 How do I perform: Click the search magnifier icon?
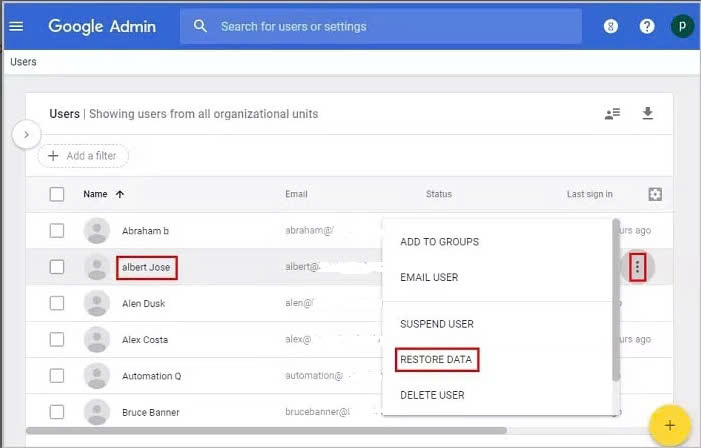point(200,26)
